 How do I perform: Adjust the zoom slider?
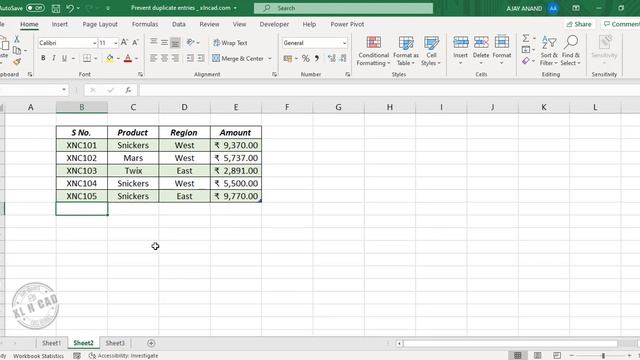603,356
